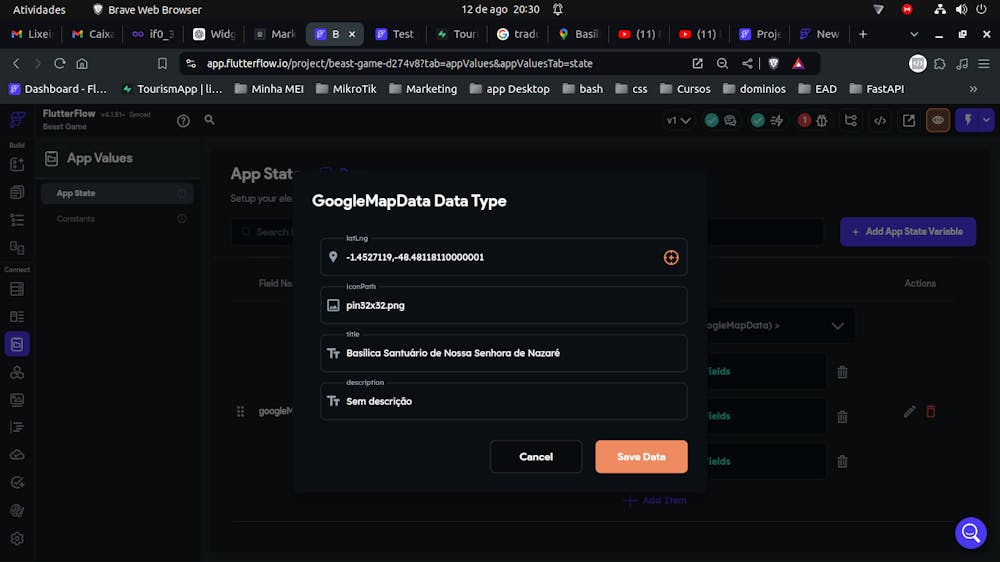Click the location picker target icon in latLng field
This screenshot has width=1000, height=562.
(671, 257)
